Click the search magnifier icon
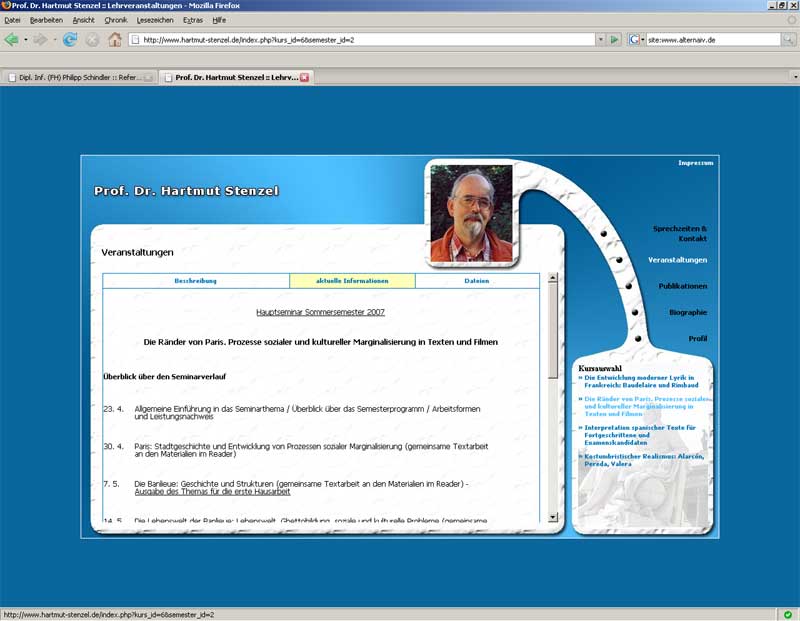The image size is (800, 621). (x=787, y=40)
